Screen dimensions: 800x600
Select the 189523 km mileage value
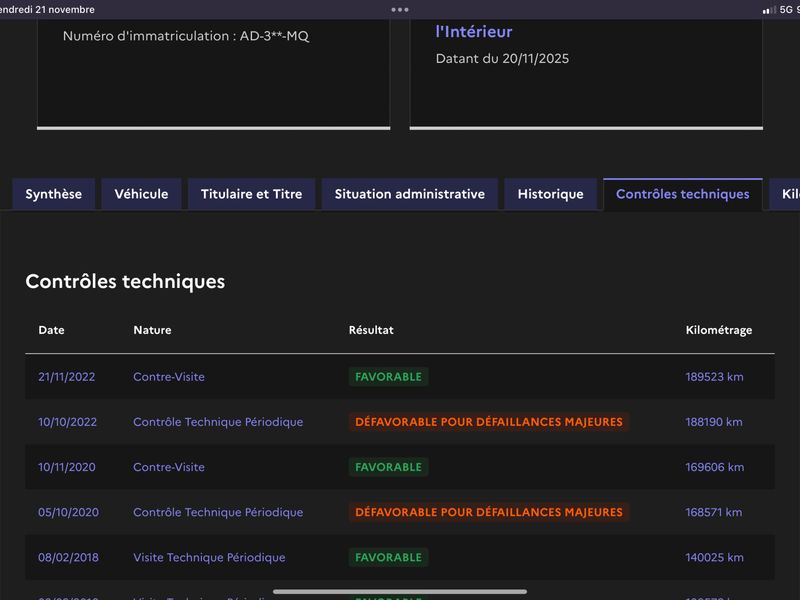coord(714,377)
